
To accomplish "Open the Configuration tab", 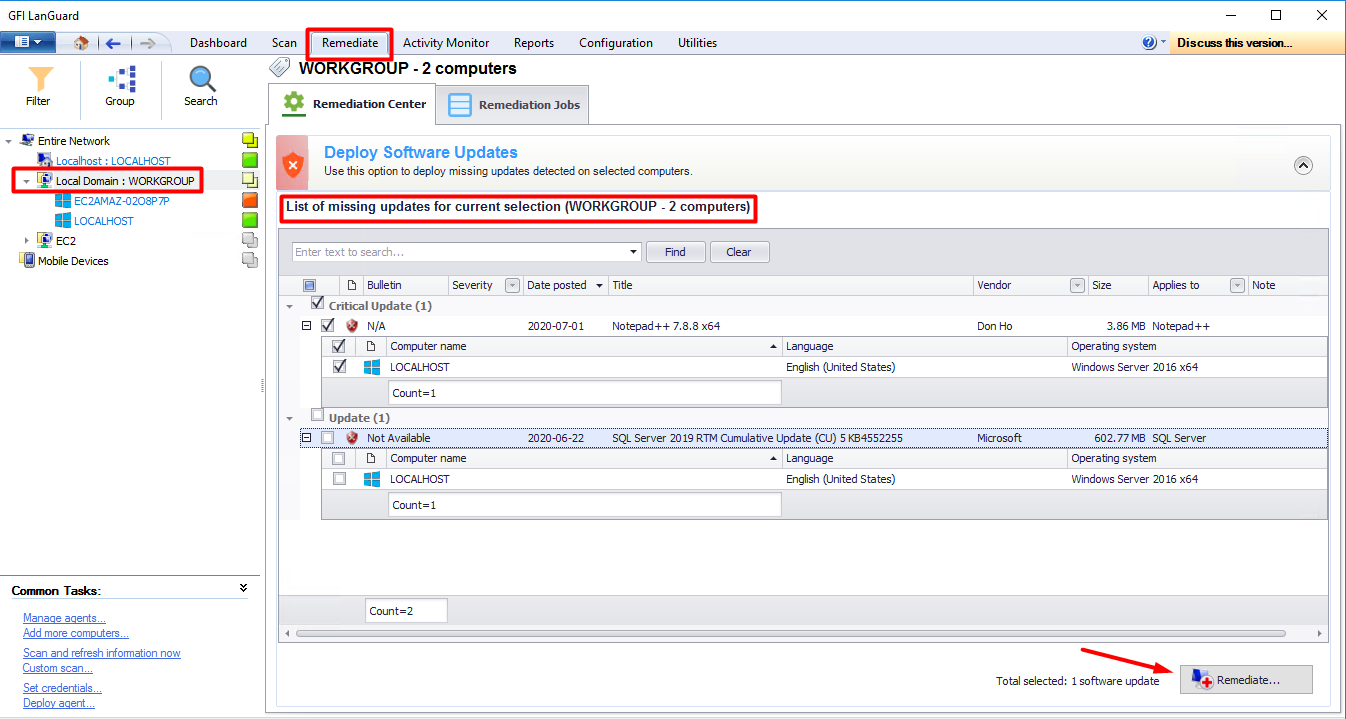I will click(616, 43).
